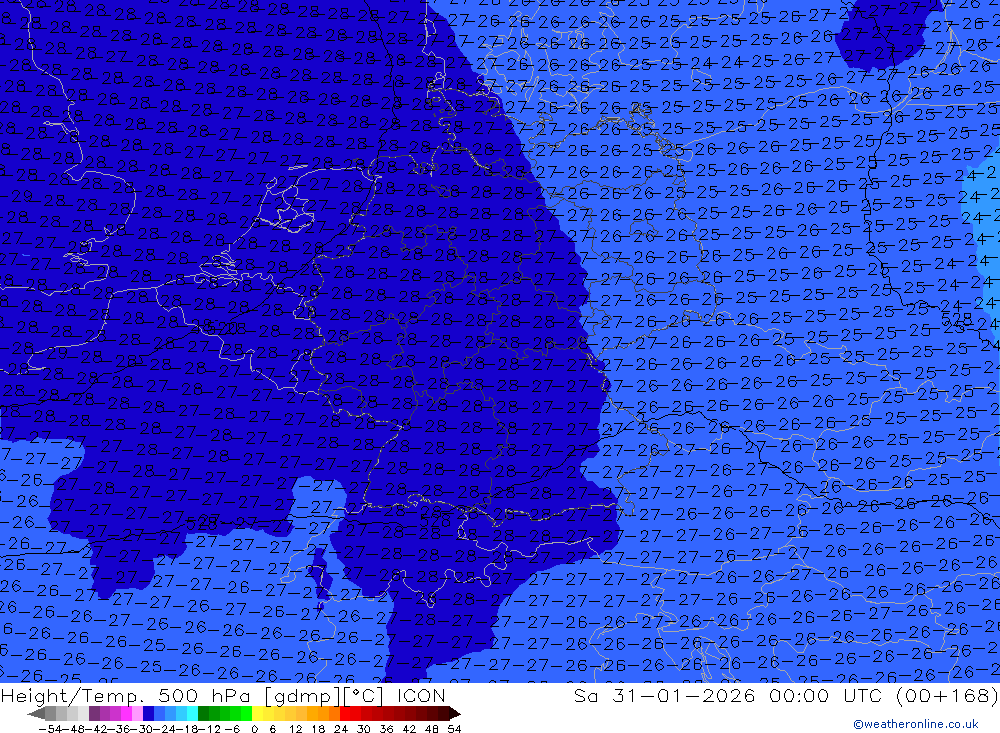
Task: Click the '54' label at the scale's right end
Action: pyautogui.click(x=454, y=729)
